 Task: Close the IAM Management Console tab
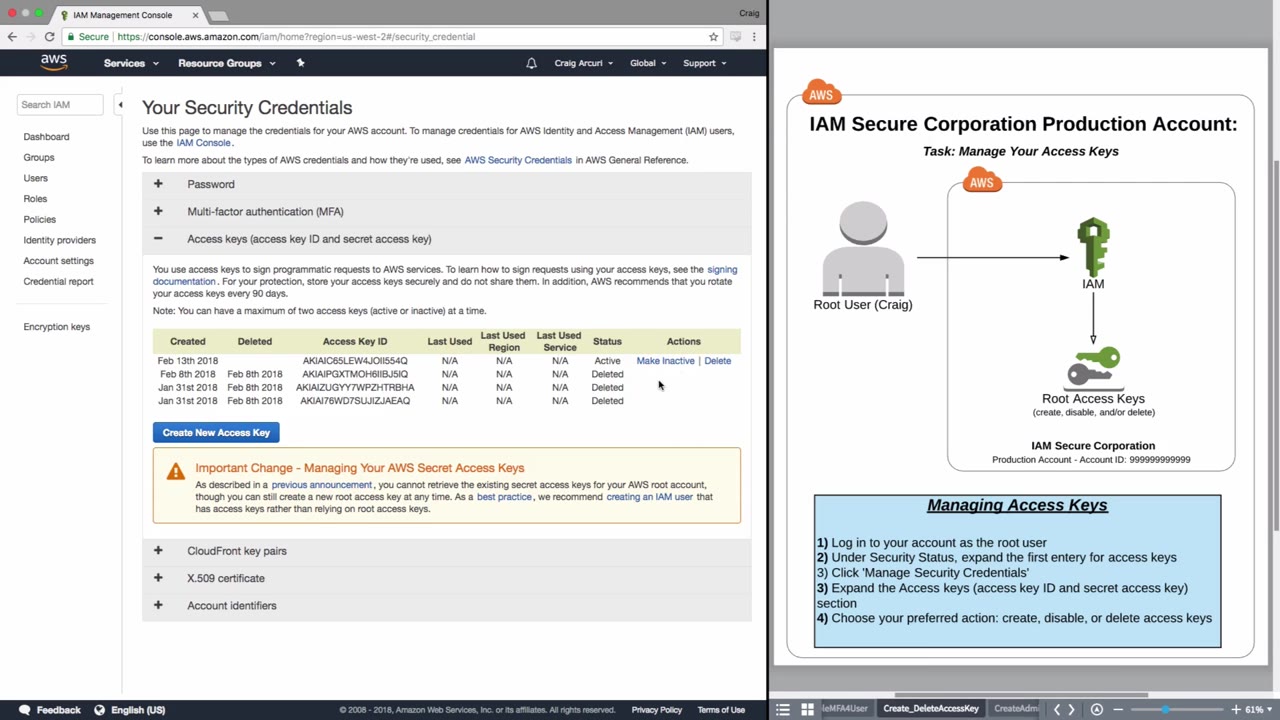point(195,15)
